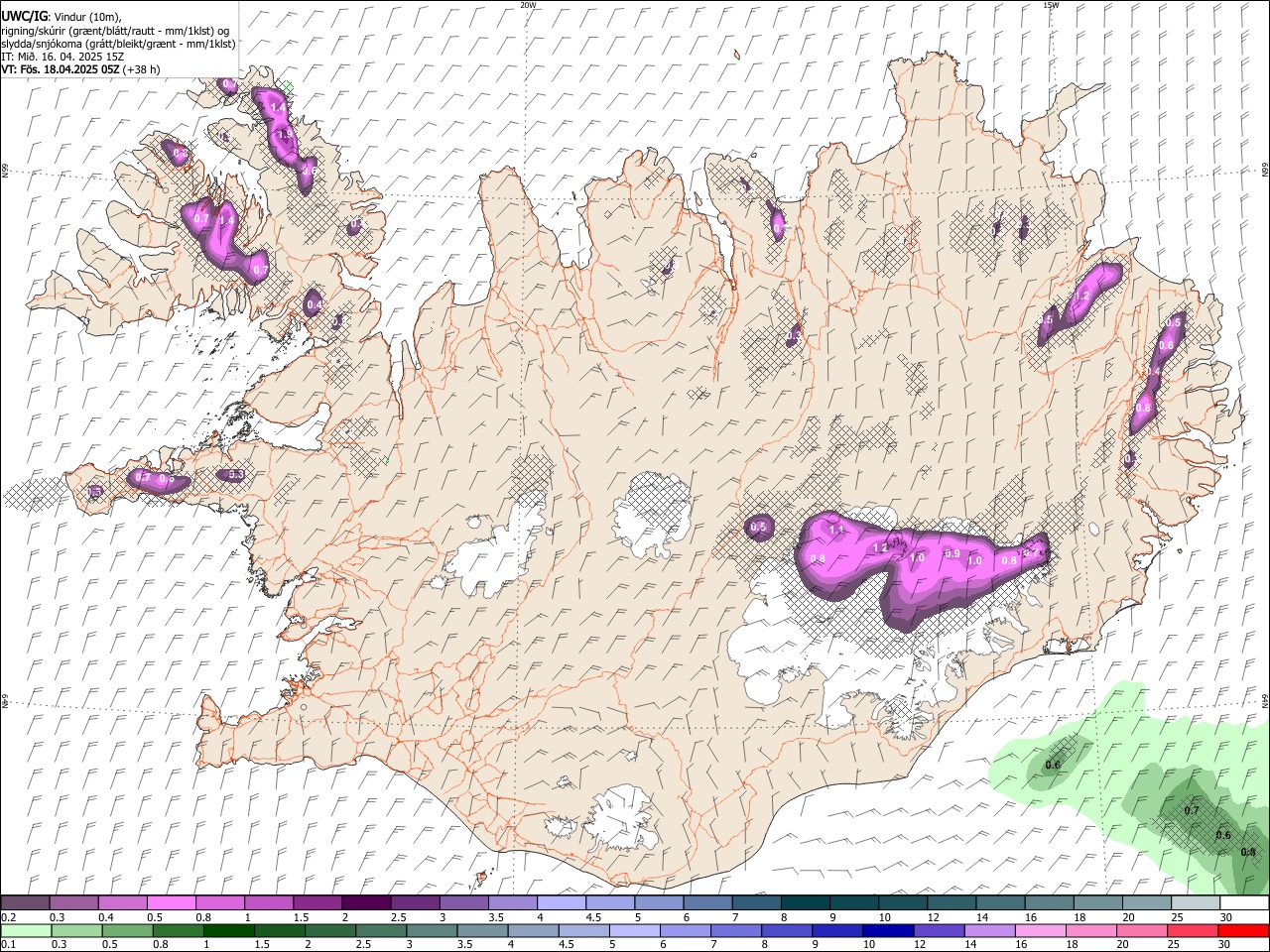Pick the dark purple swatch between 2 and 2.5, upper row
The width and height of the screenshot is (1270, 952).
click(366, 903)
